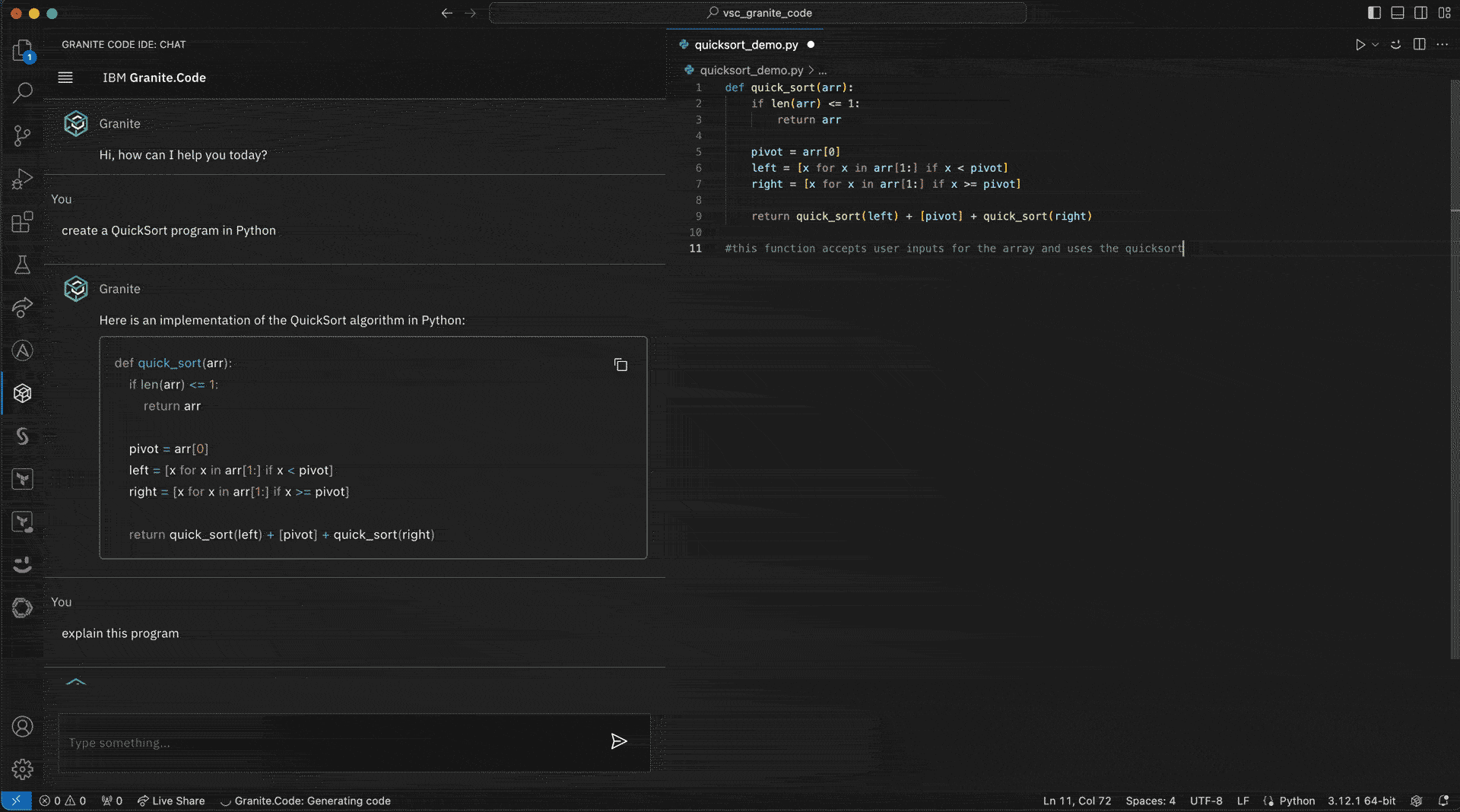Copy the quick_sort code snippet
The width and height of the screenshot is (1460, 812).
[x=620, y=365]
